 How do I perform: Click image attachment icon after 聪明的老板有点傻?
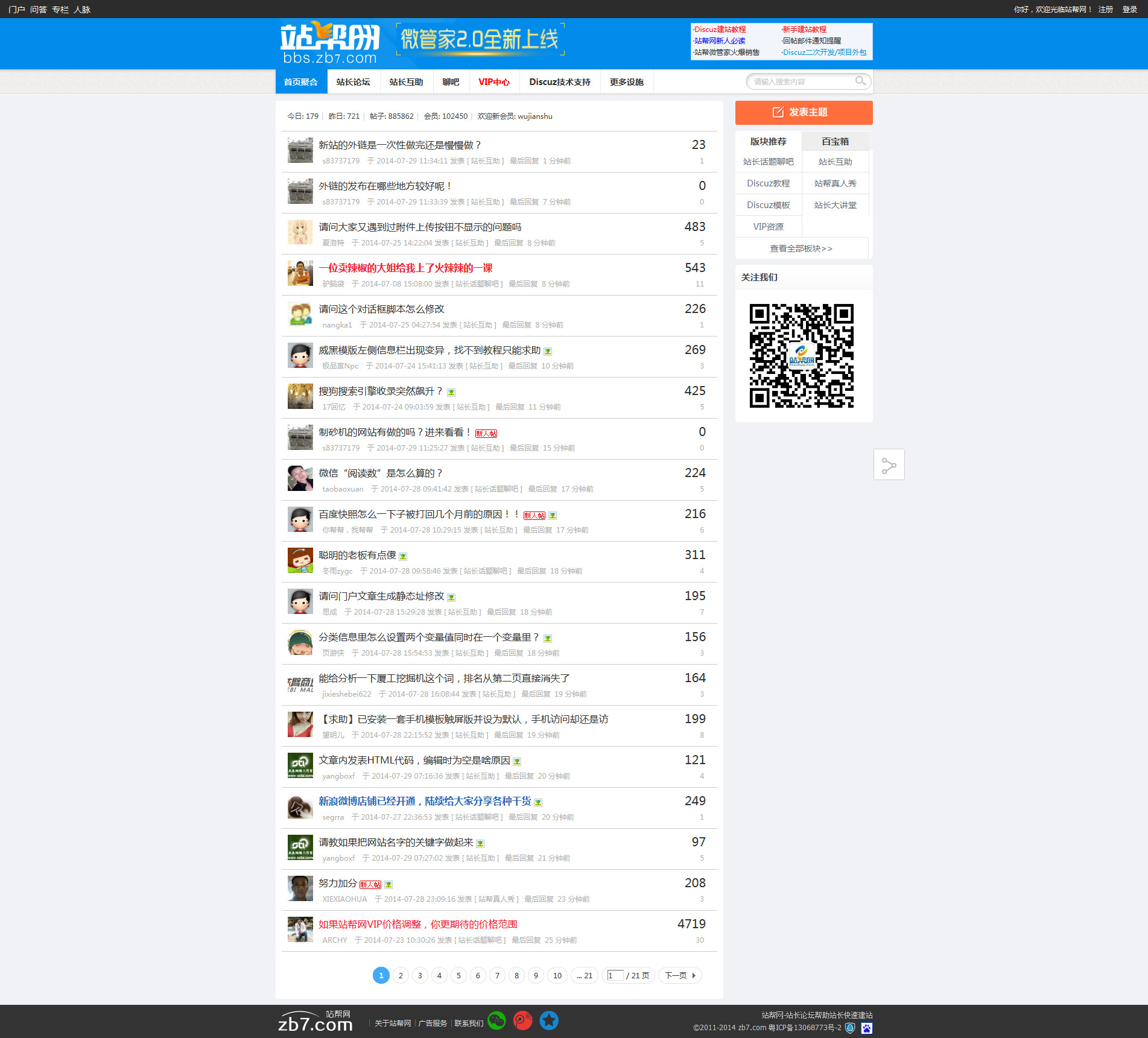(403, 557)
